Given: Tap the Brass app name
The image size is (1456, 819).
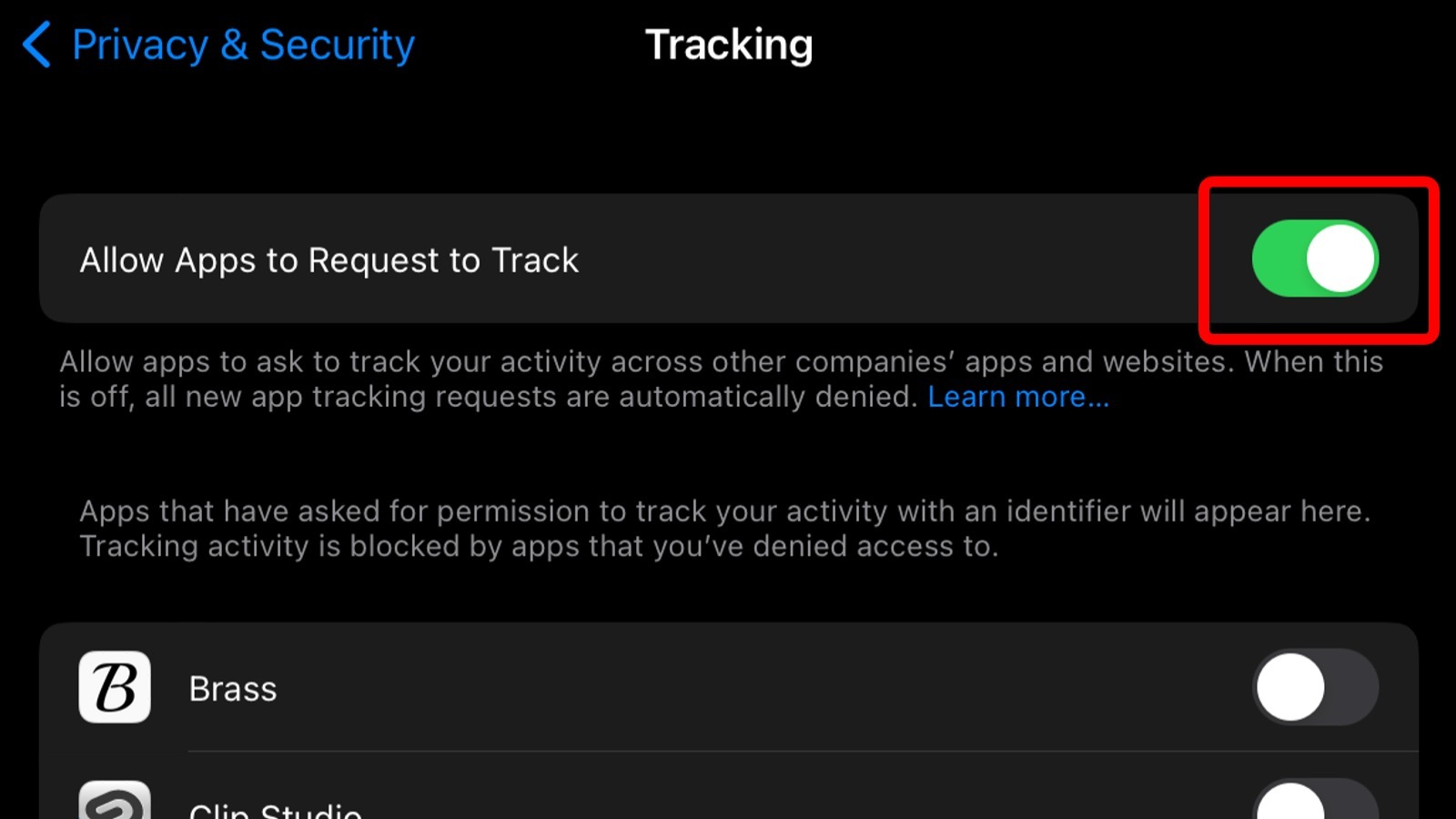Looking at the screenshot, I should tap(233, 689).
